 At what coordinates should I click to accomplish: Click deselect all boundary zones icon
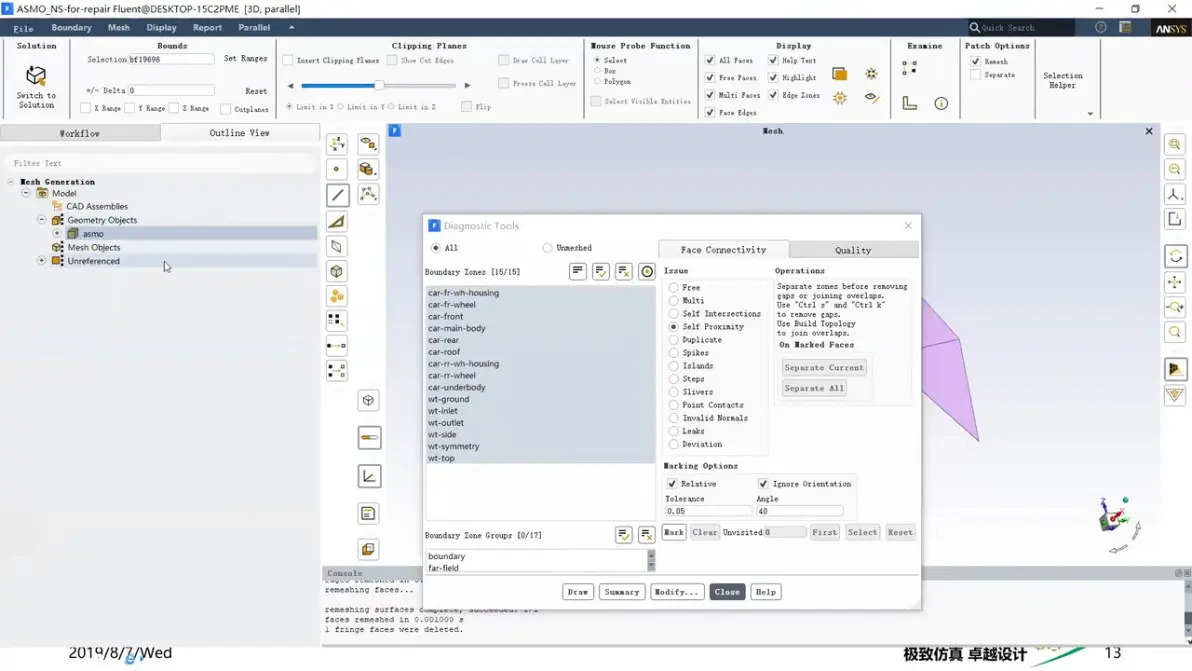[623, 271]
